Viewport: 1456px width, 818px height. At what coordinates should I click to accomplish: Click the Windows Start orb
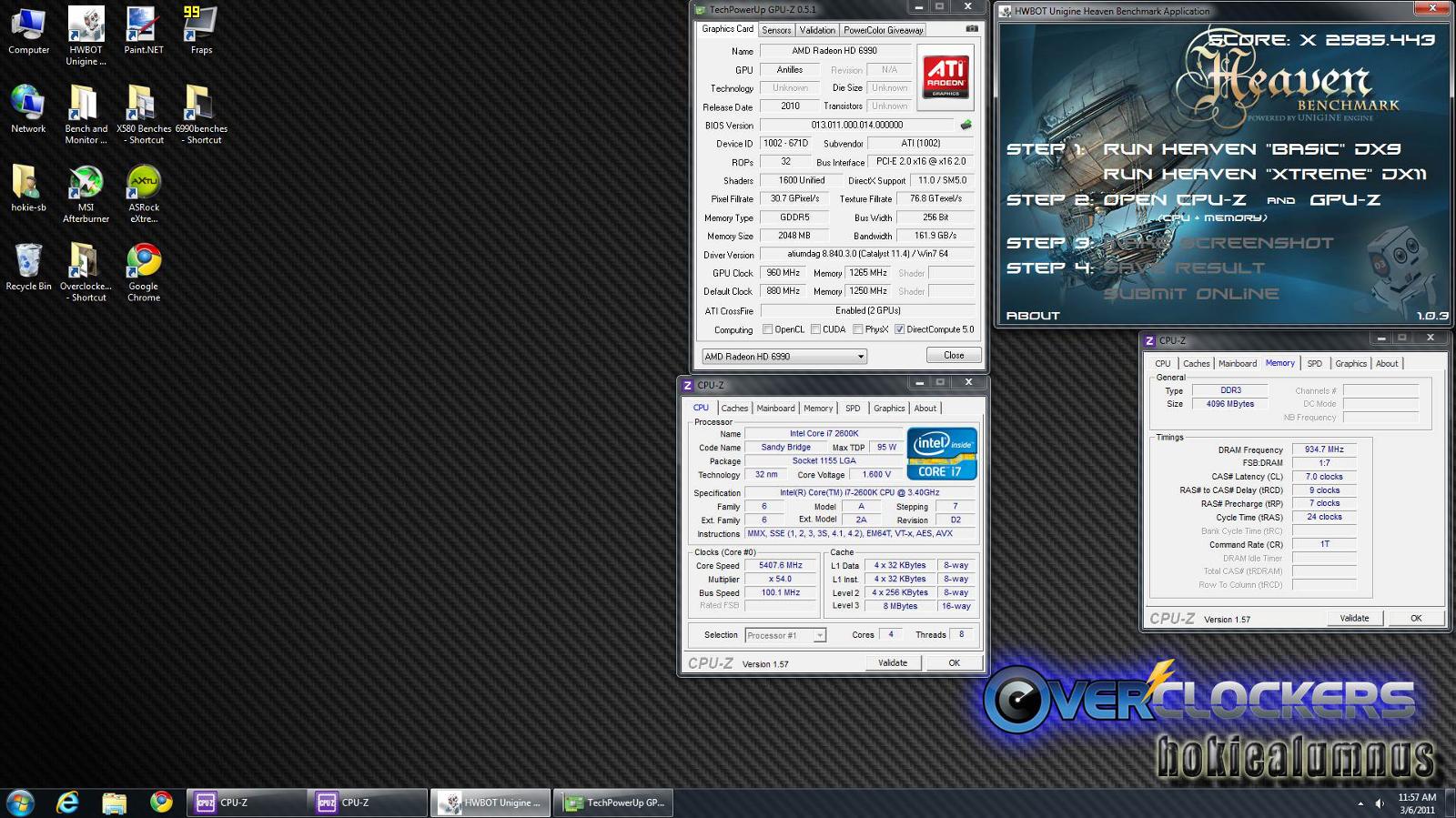pyautogui.click(x=20, y=803)
